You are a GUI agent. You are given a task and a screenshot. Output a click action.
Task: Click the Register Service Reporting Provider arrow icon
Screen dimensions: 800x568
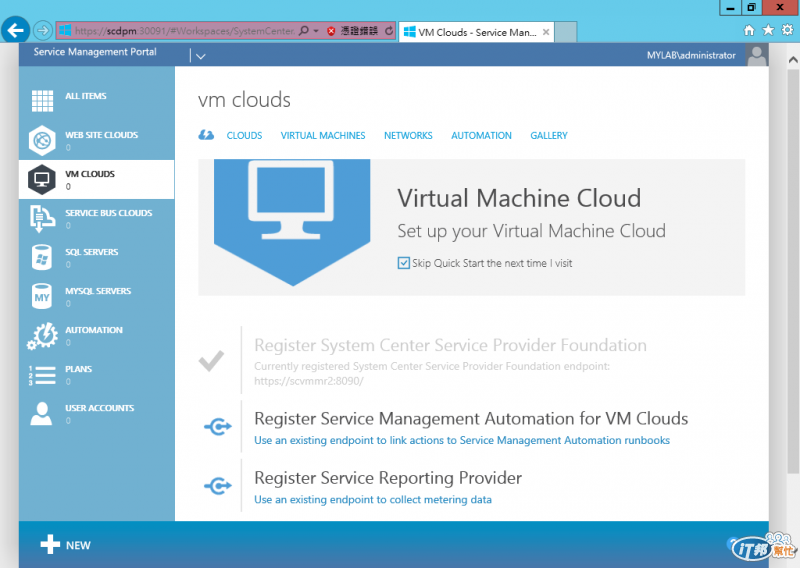pyautogui.click(x=218, y=485)
